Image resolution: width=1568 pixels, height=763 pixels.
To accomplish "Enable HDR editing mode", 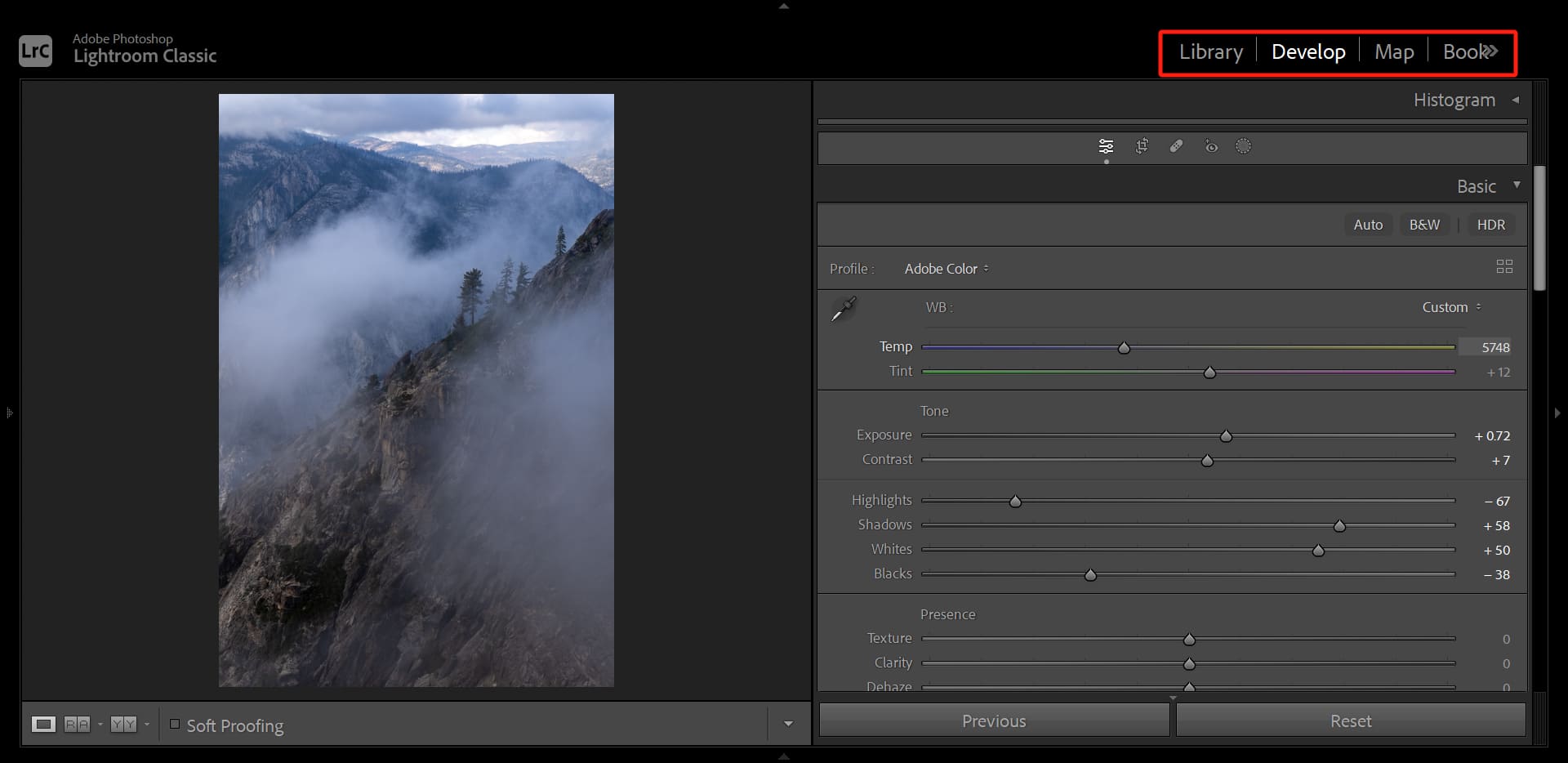I will [1490, 225].
